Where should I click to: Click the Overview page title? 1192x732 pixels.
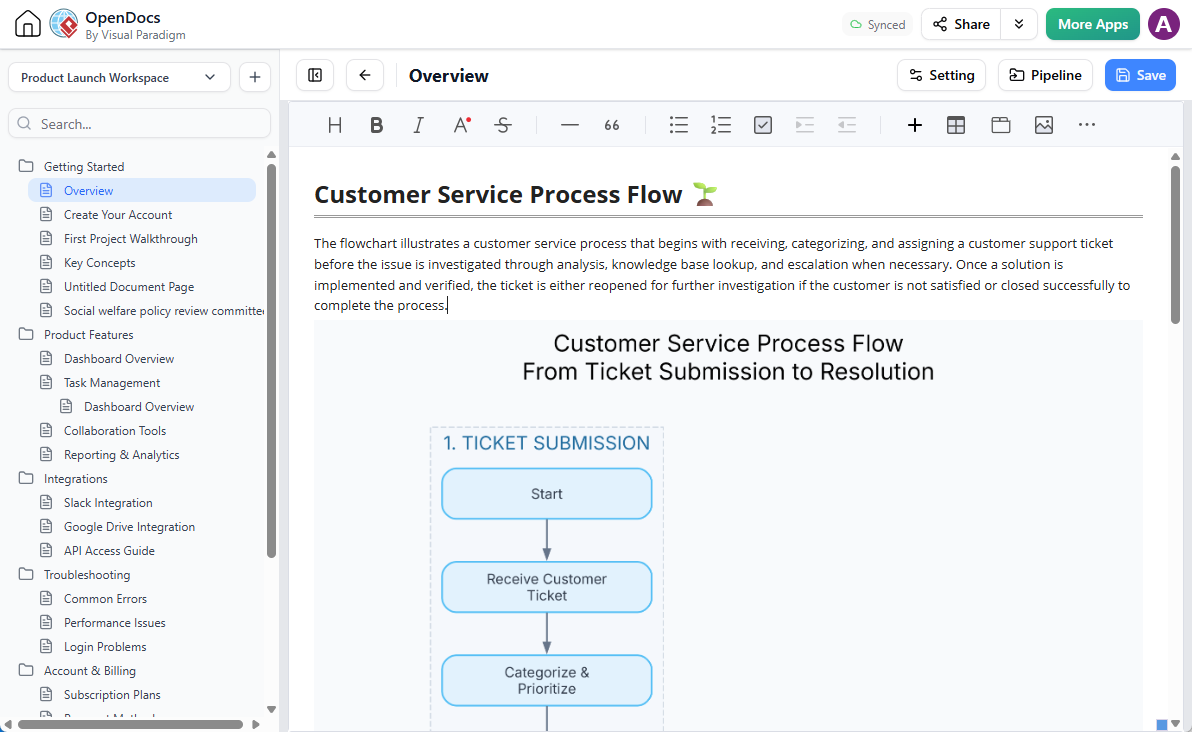449,75
